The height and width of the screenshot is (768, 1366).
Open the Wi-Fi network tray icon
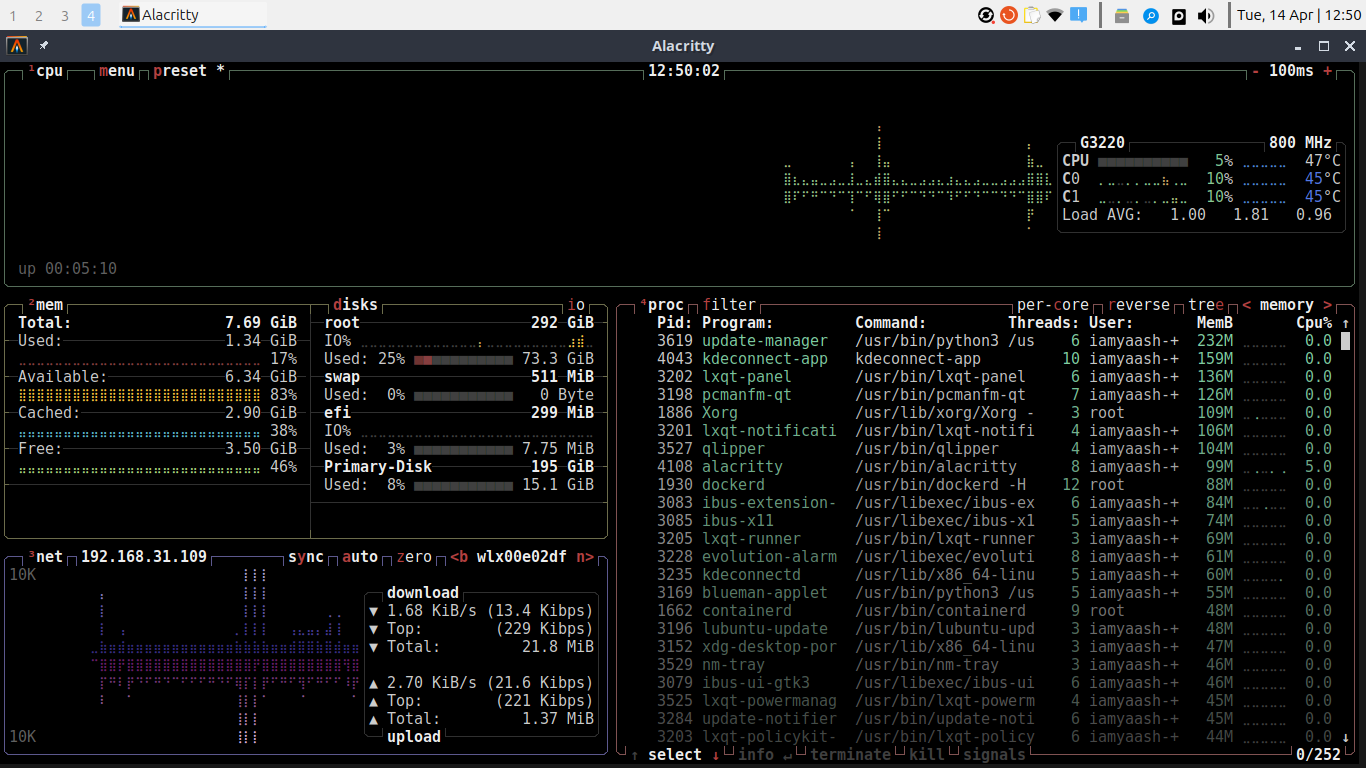click(x=1055, y=15)
